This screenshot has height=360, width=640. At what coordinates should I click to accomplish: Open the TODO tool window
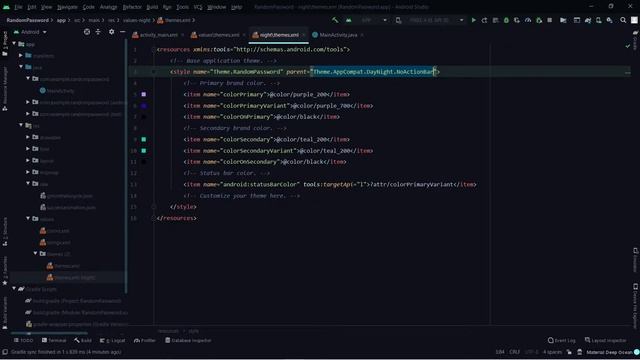point(24,340)
